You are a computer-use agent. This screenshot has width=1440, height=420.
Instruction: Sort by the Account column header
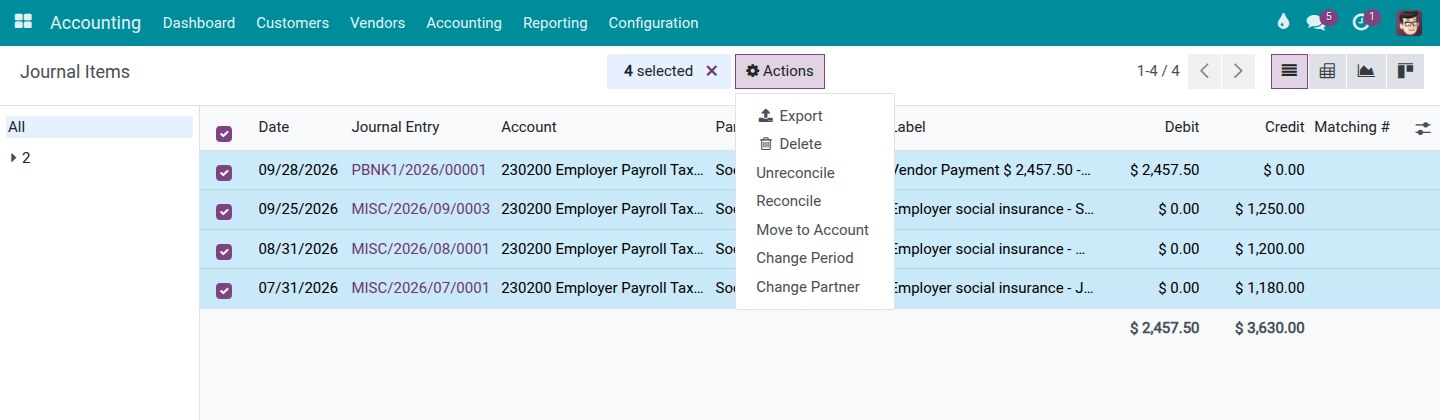click(x=529, y=127)
